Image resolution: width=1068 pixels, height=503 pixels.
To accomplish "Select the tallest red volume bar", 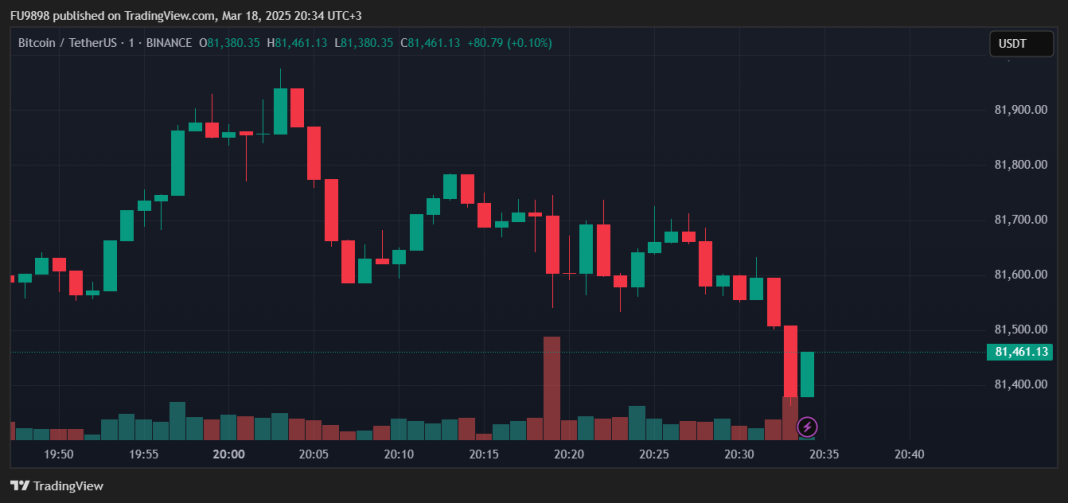I will click(552, 388).
